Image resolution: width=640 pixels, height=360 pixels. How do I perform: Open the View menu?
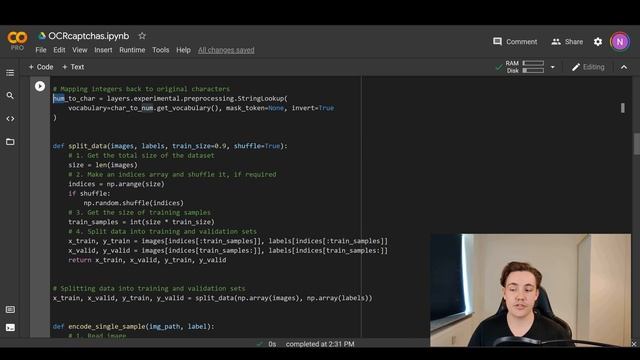click(x=80, y=50)
